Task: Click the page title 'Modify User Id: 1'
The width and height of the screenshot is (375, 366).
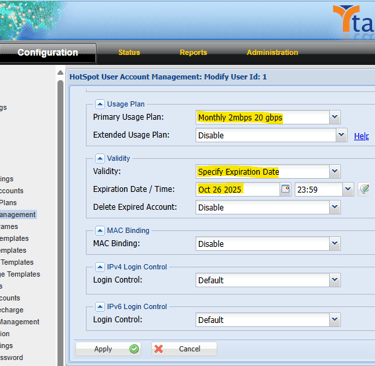Action: coord(235,77)
